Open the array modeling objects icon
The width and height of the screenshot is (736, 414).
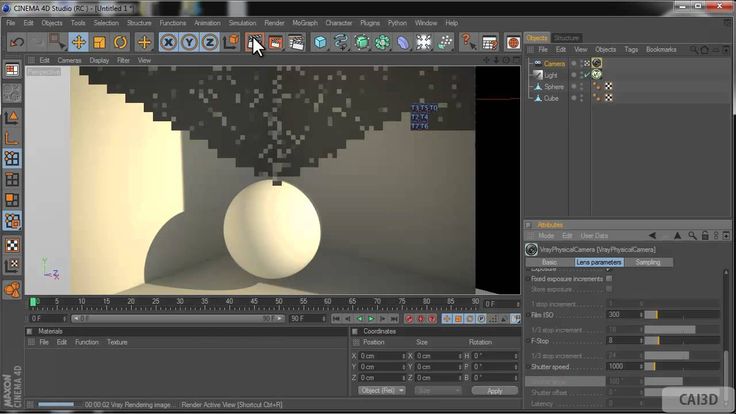click(x=382, y=42)
